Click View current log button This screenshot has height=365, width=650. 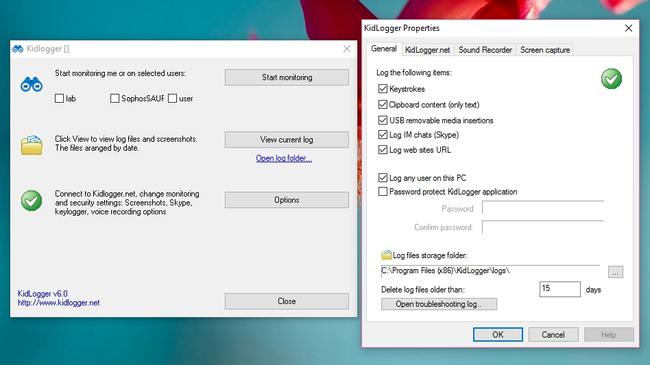pos(287,139)
